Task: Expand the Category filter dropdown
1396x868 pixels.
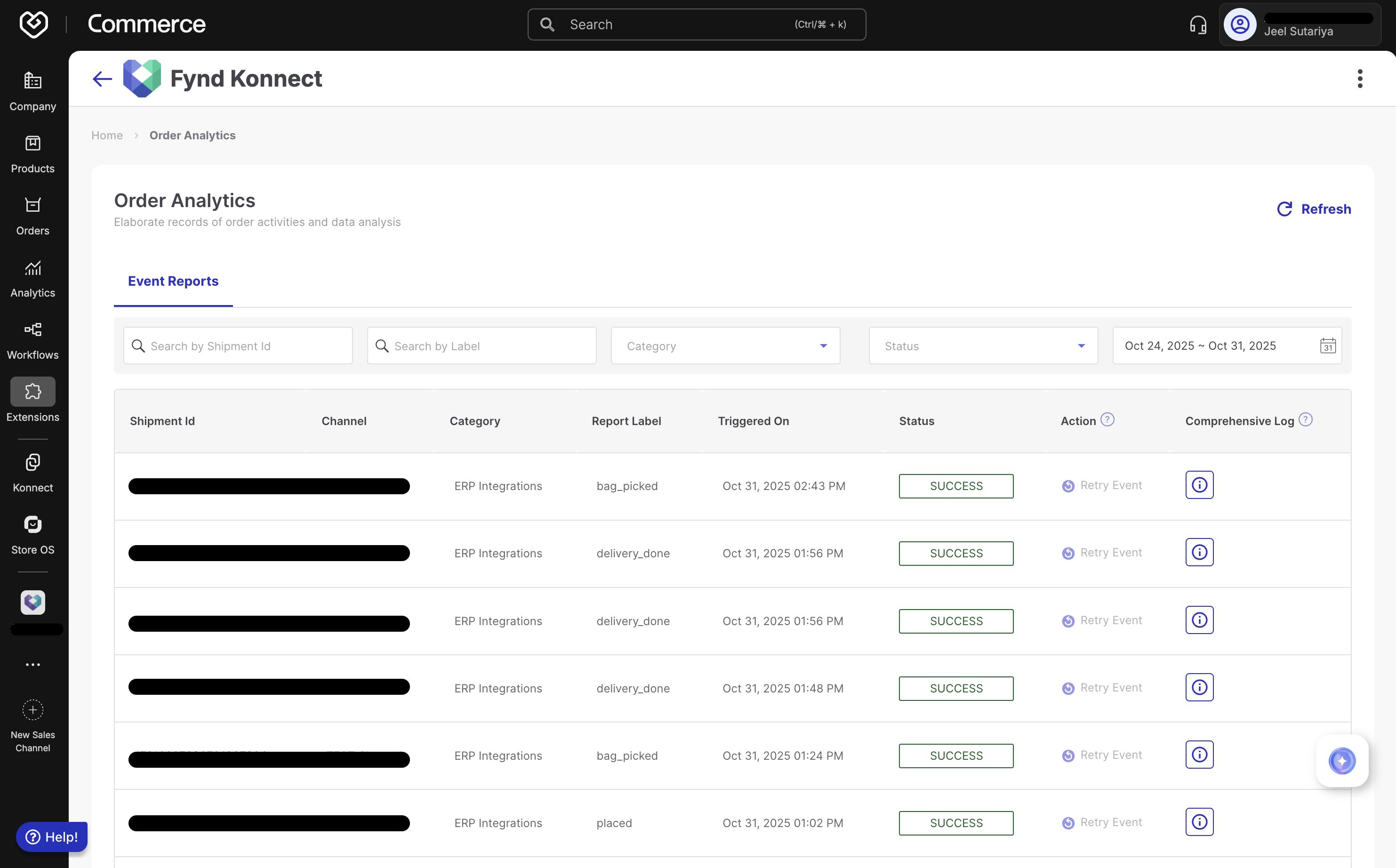Action: tap(725, 346)
